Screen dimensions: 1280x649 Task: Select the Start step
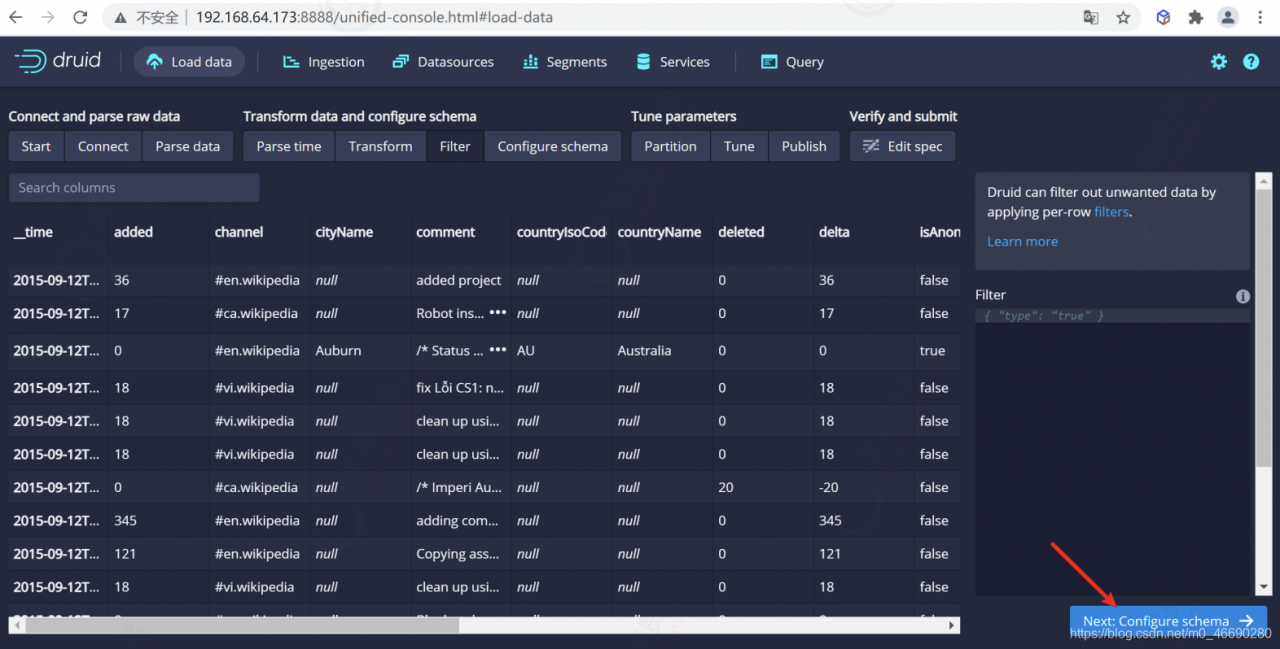coord(36,146)
